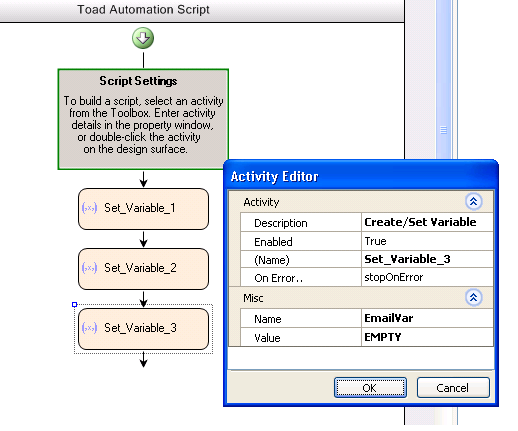Select the Set_Variable_3 activity
The height and width of the screenshot is (431, 518).
click(x=143, y=329)
